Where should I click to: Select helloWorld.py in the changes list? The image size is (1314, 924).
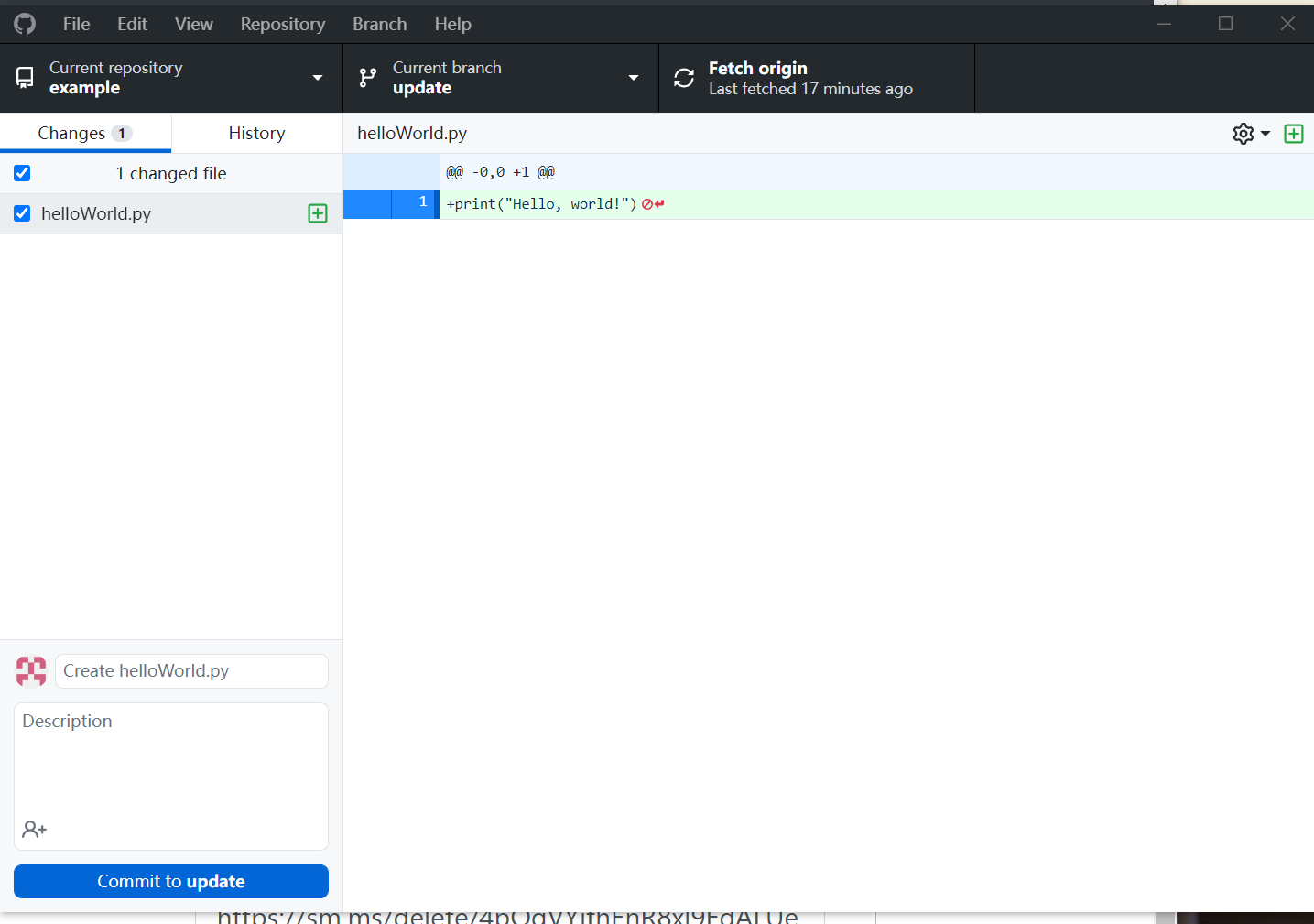pos(171,213)
